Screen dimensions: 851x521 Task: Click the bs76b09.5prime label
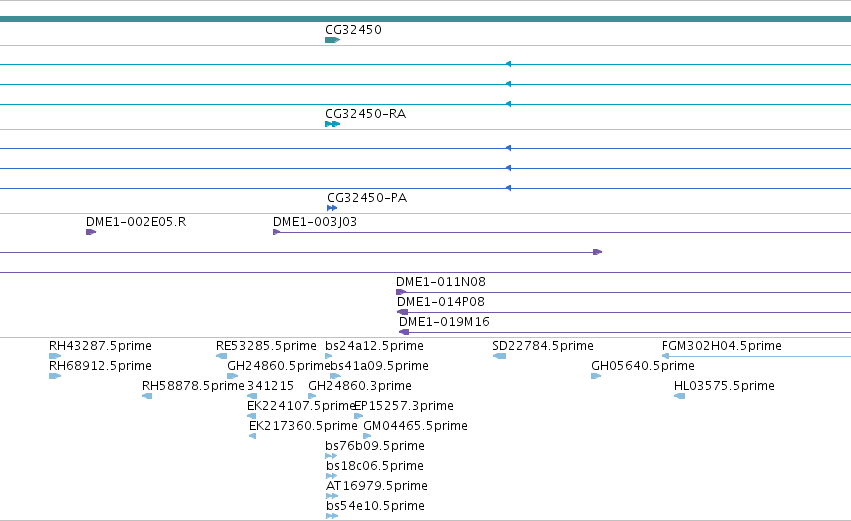[375, 446]
